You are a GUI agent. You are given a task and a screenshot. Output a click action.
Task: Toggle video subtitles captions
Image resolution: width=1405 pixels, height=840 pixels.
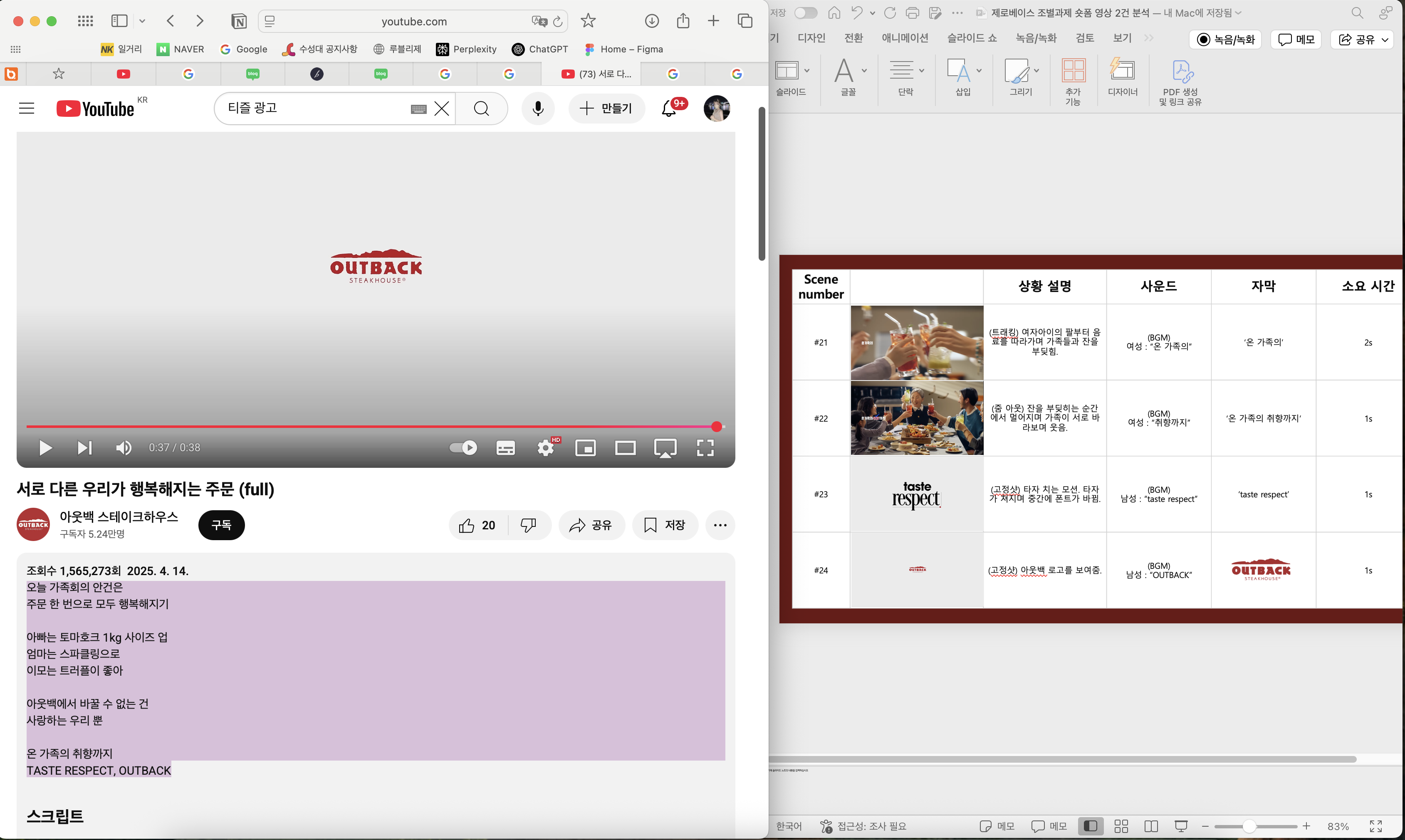(505, 448)
